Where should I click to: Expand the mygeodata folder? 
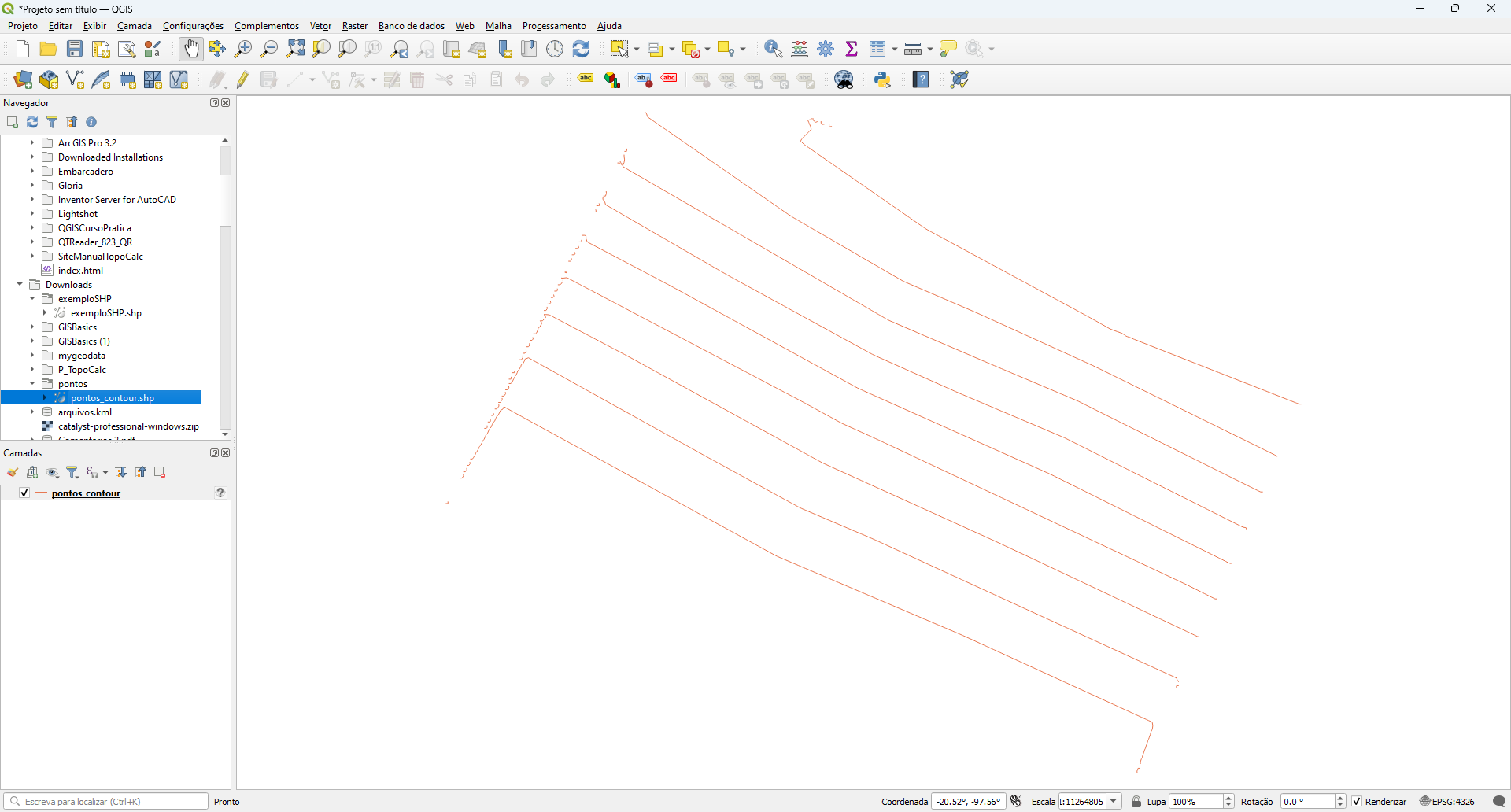click(x=32, y=356)
